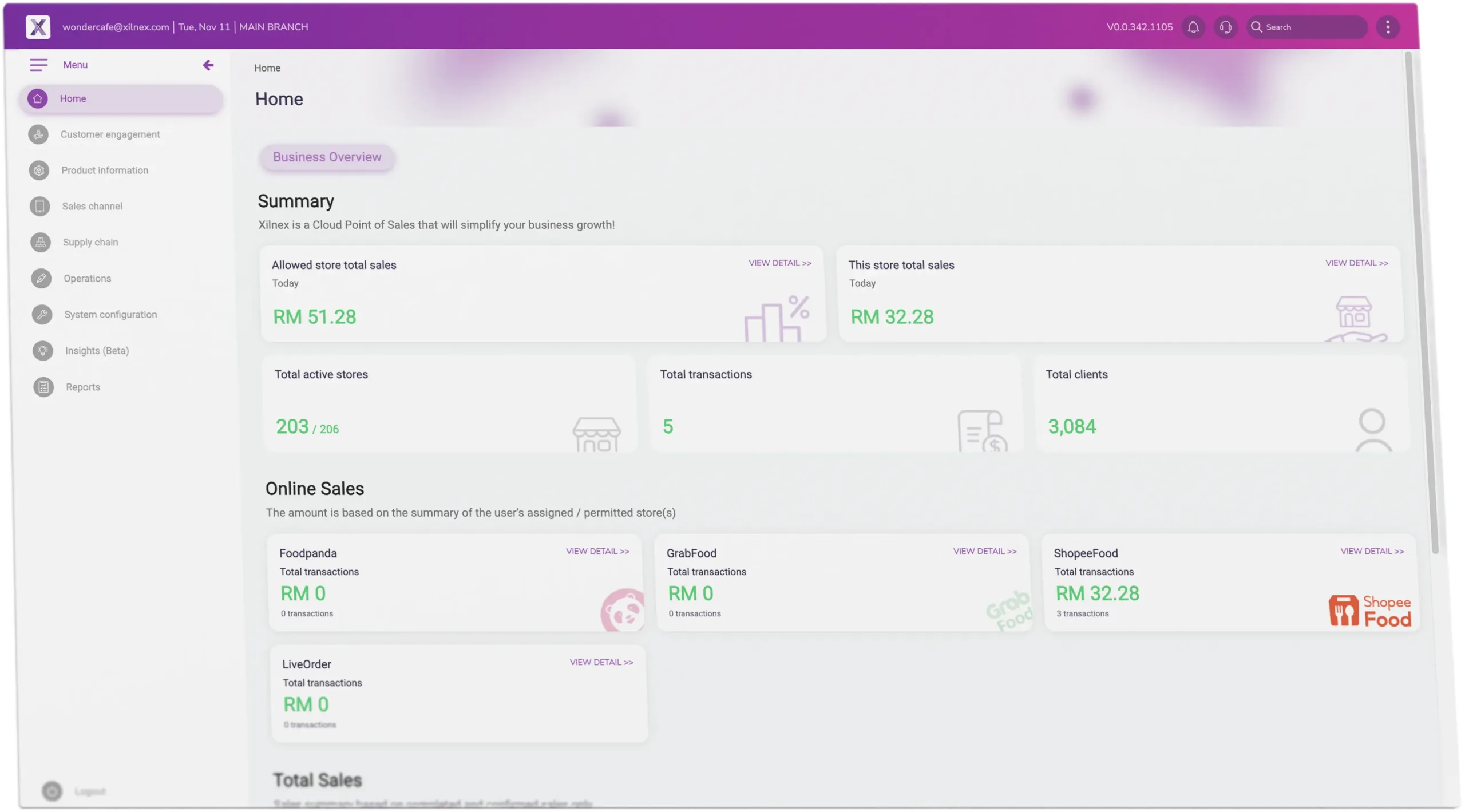Go to the Reports menu item
The width and height of the screenshot is (1465, 812).
[82, 387]
